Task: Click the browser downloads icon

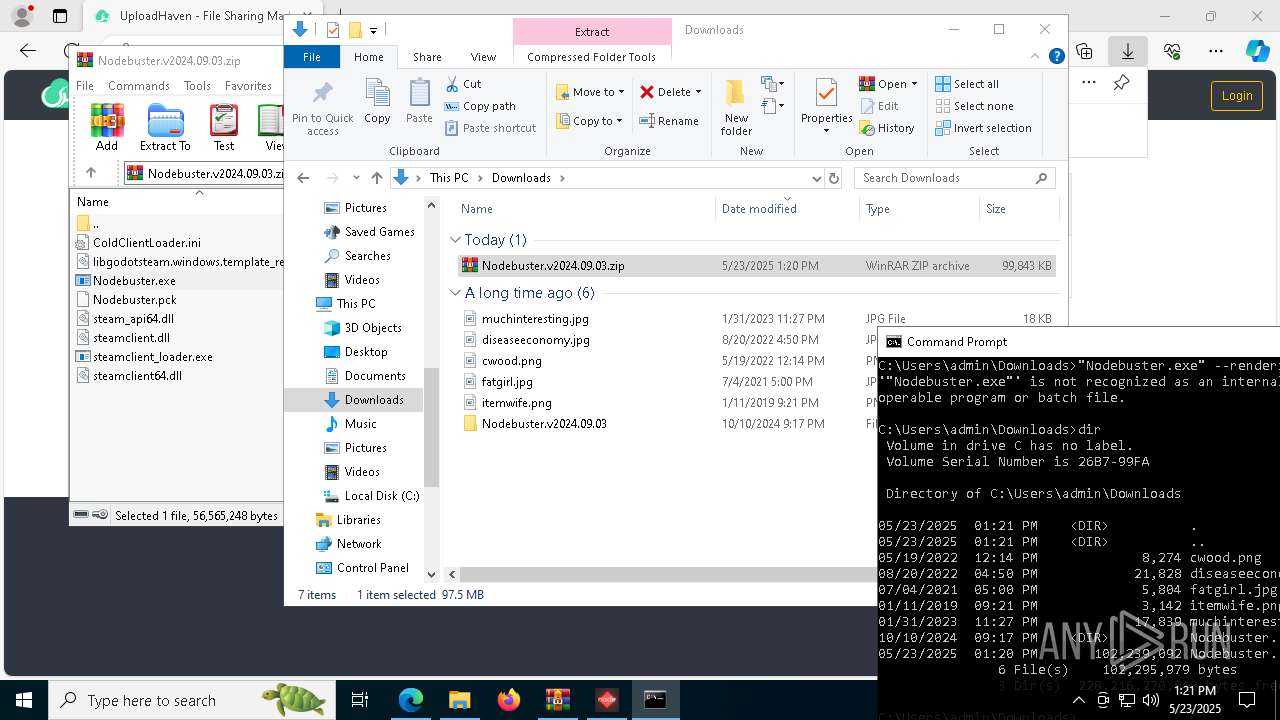Action: coord(1128,51)
